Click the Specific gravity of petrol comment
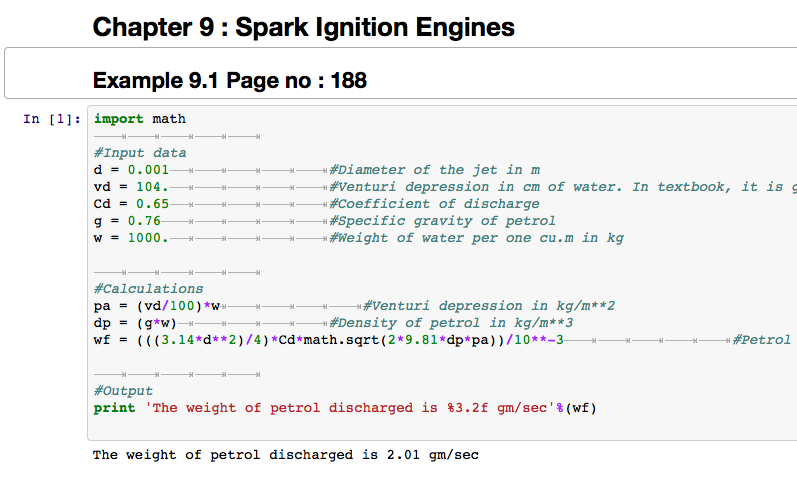 click(x=442, y=221)
